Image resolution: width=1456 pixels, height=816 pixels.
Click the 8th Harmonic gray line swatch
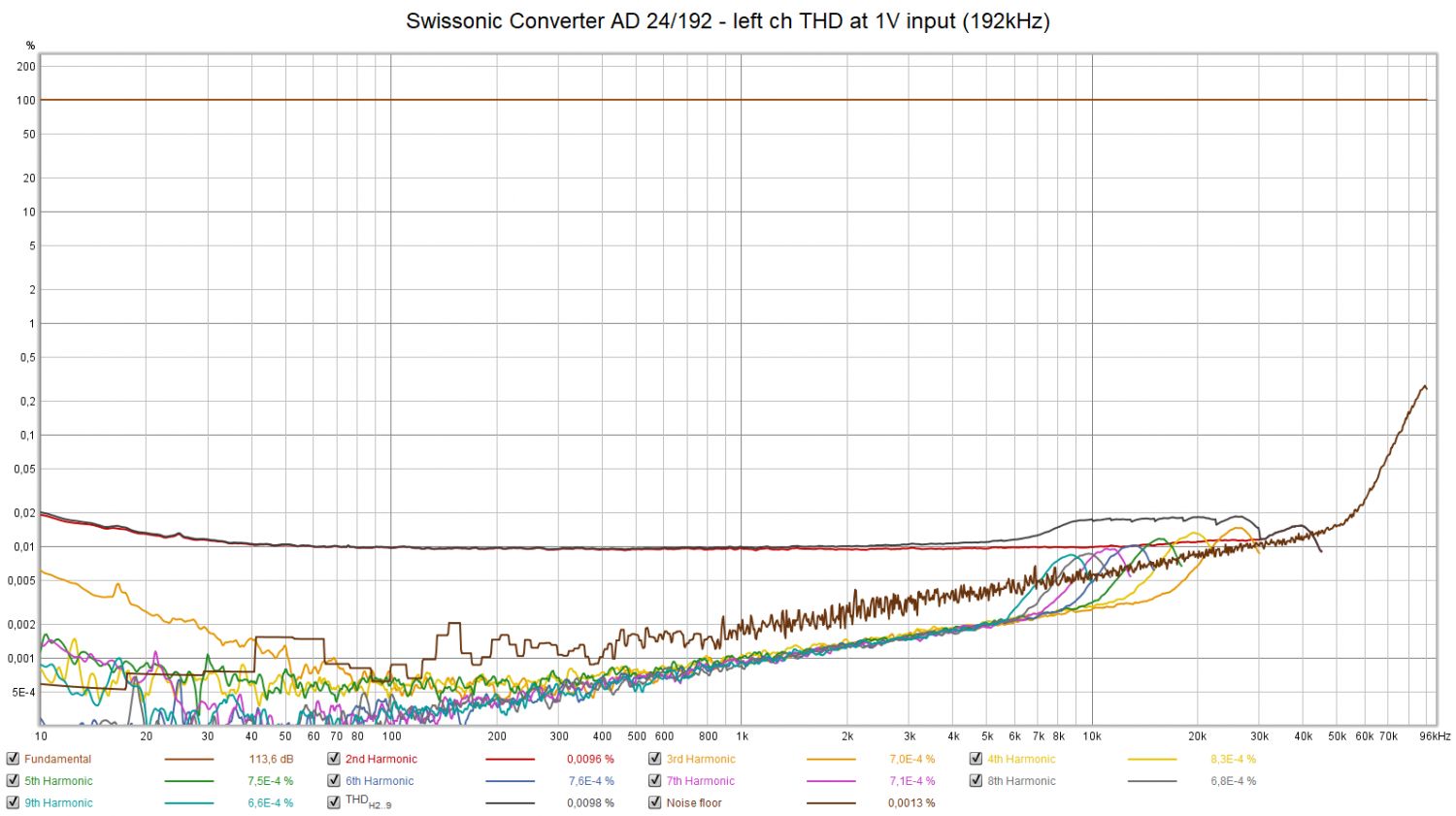(x=1152, y=781)
